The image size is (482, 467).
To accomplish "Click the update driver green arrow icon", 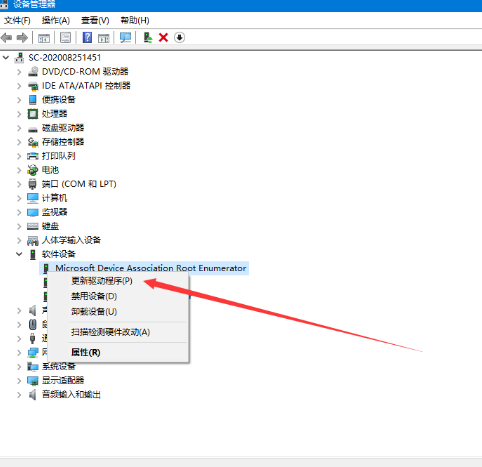I will click(x=148, y=37).
